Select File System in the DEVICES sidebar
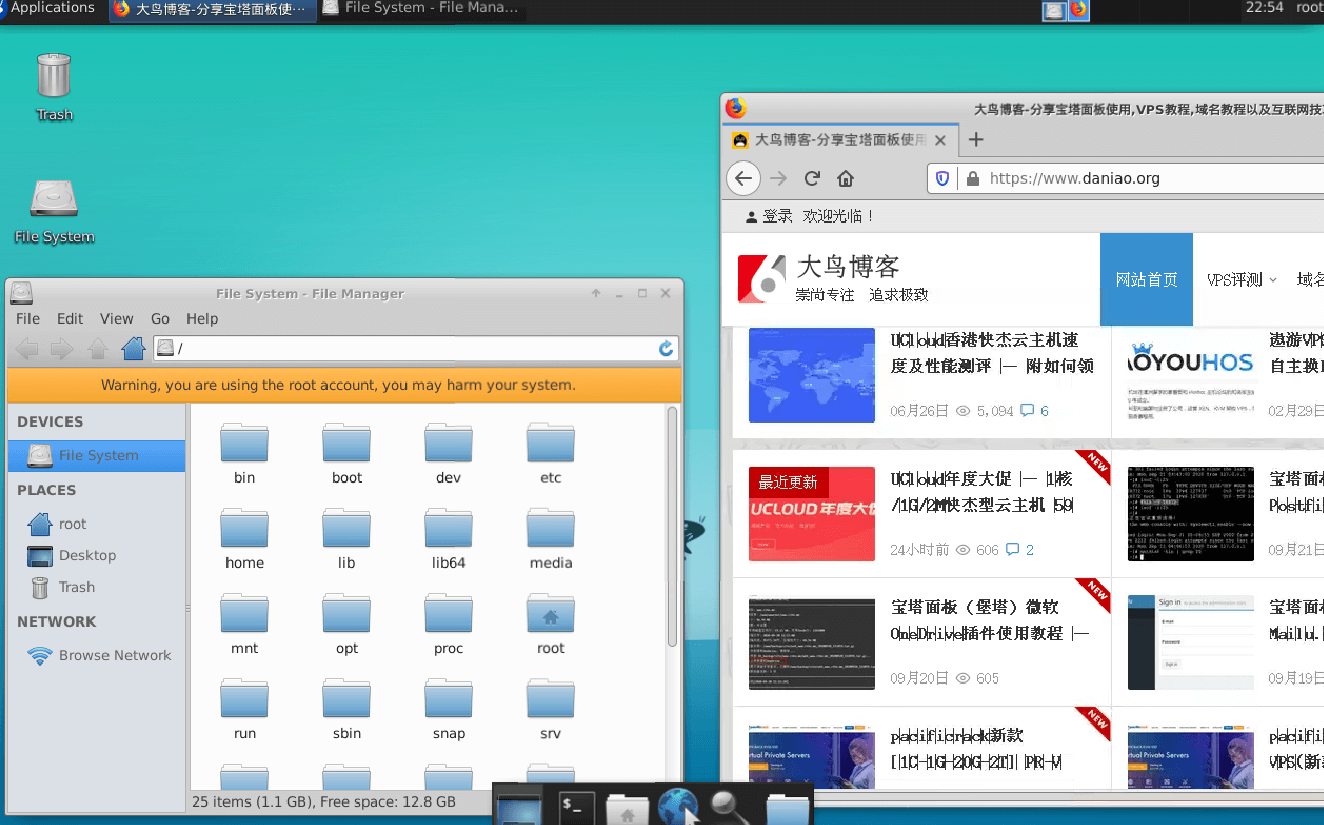The width and height of the screenshot is (1324, 825). tap(96, 455)
